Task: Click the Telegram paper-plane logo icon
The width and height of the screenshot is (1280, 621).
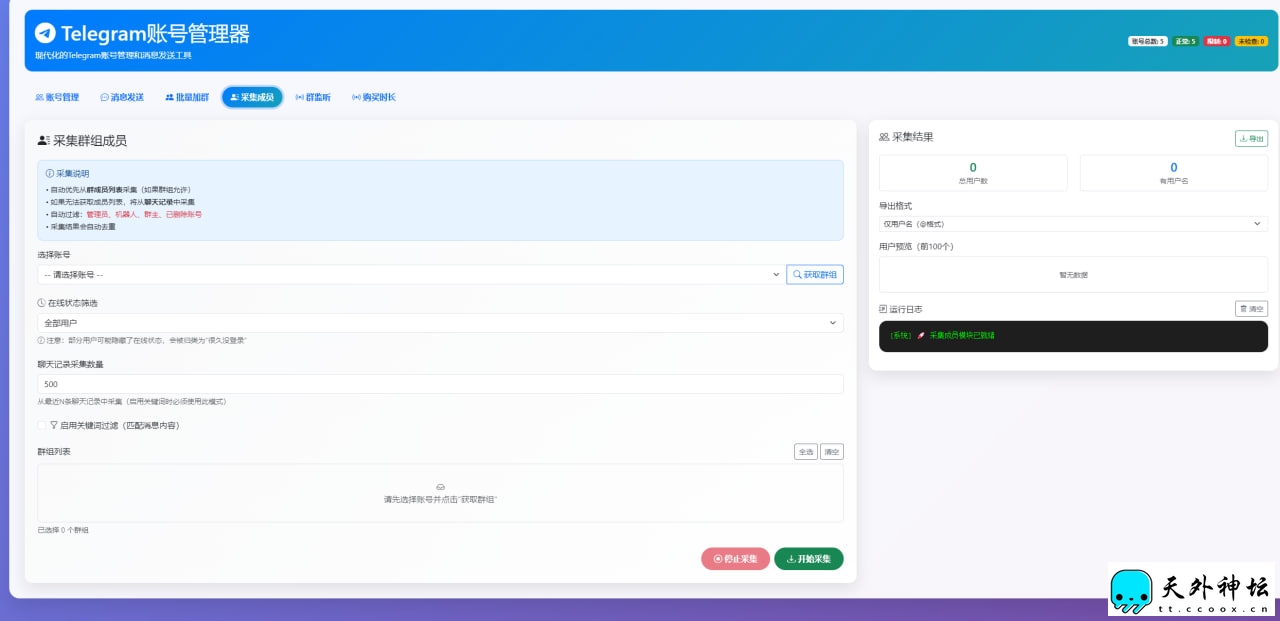Action: coord(45,33)
